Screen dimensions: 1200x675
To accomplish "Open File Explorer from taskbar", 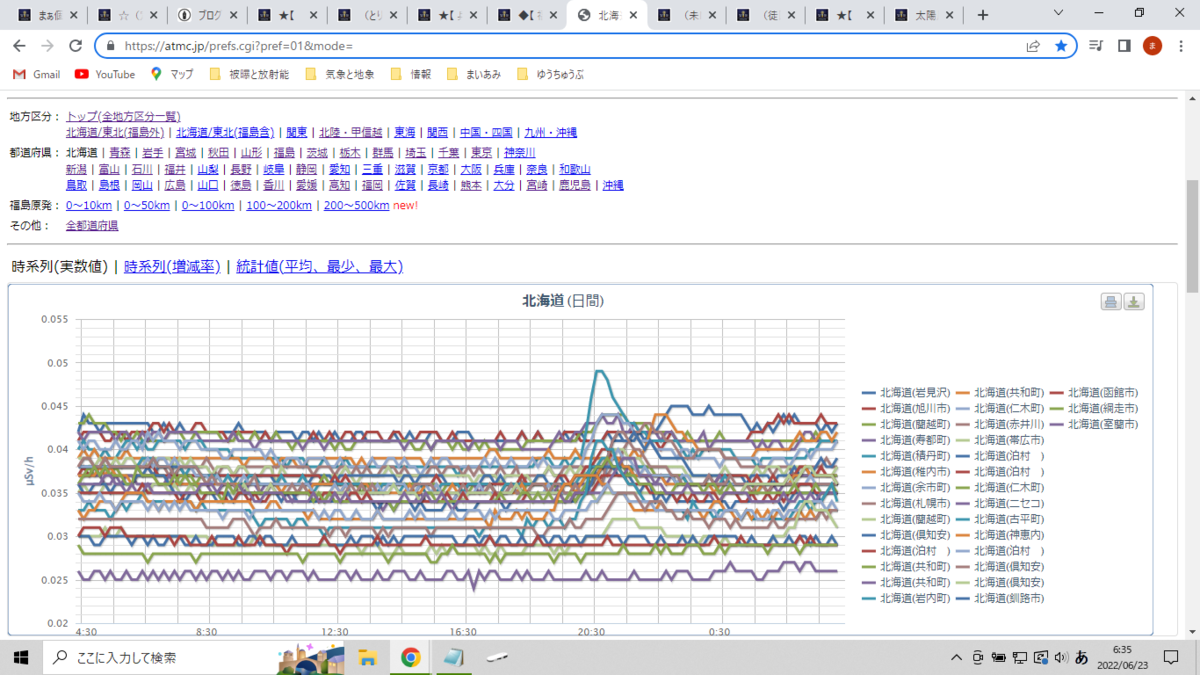I will [367, 657].
